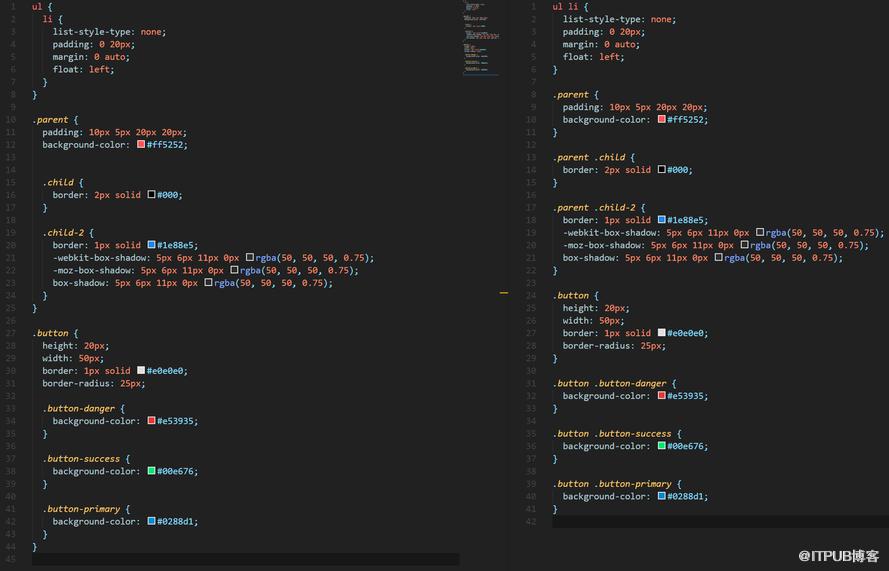Click the yellow marker in the overview ruler

[x=503, y=293]
